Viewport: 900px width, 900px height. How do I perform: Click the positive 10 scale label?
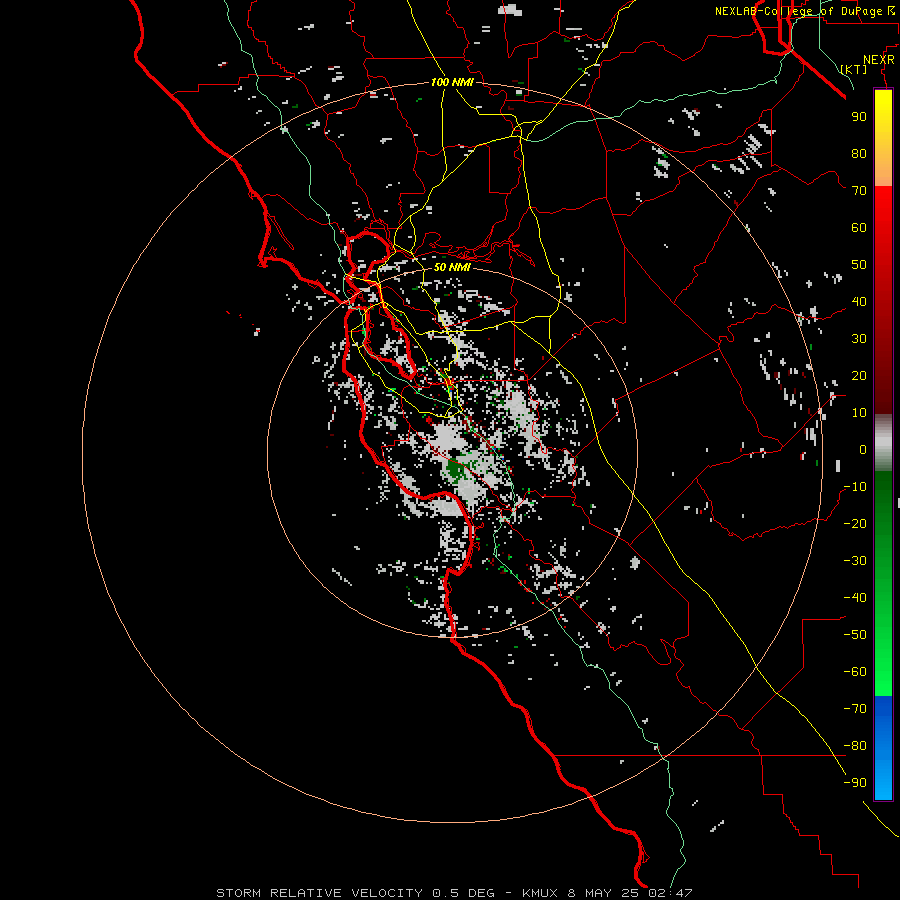[x=859, y=413]
